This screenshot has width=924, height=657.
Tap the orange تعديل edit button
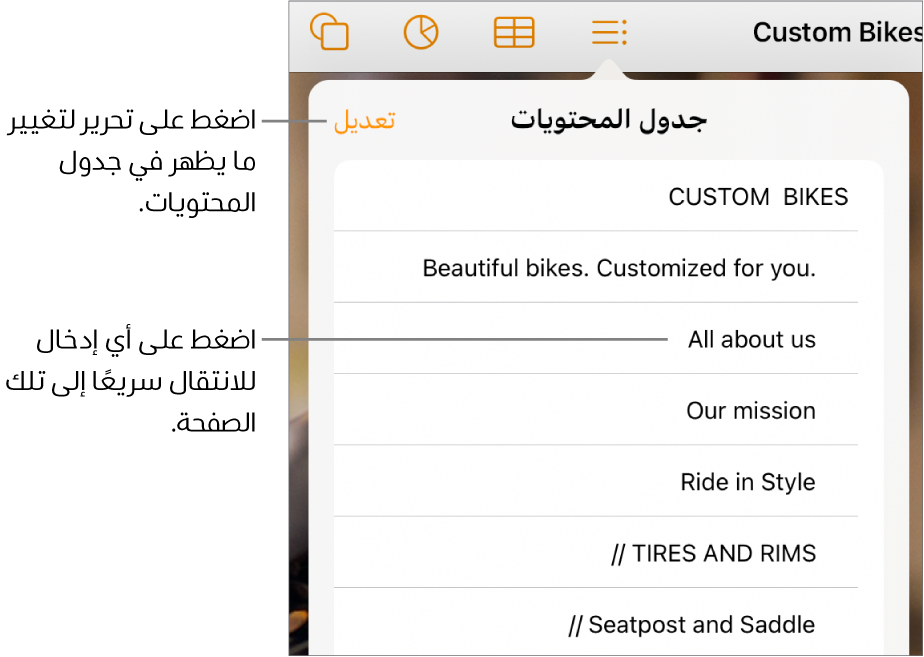(364, 120)
